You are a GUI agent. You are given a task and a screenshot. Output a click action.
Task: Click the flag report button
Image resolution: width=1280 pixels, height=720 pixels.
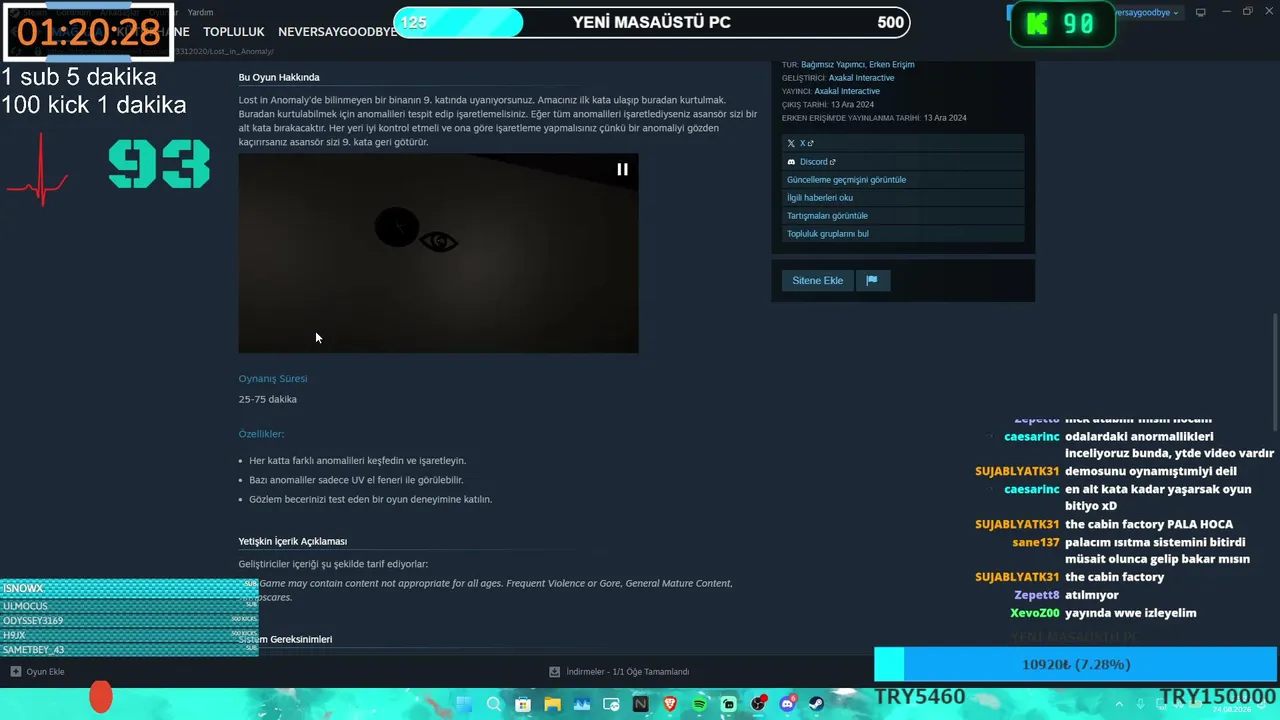(872, 281)
